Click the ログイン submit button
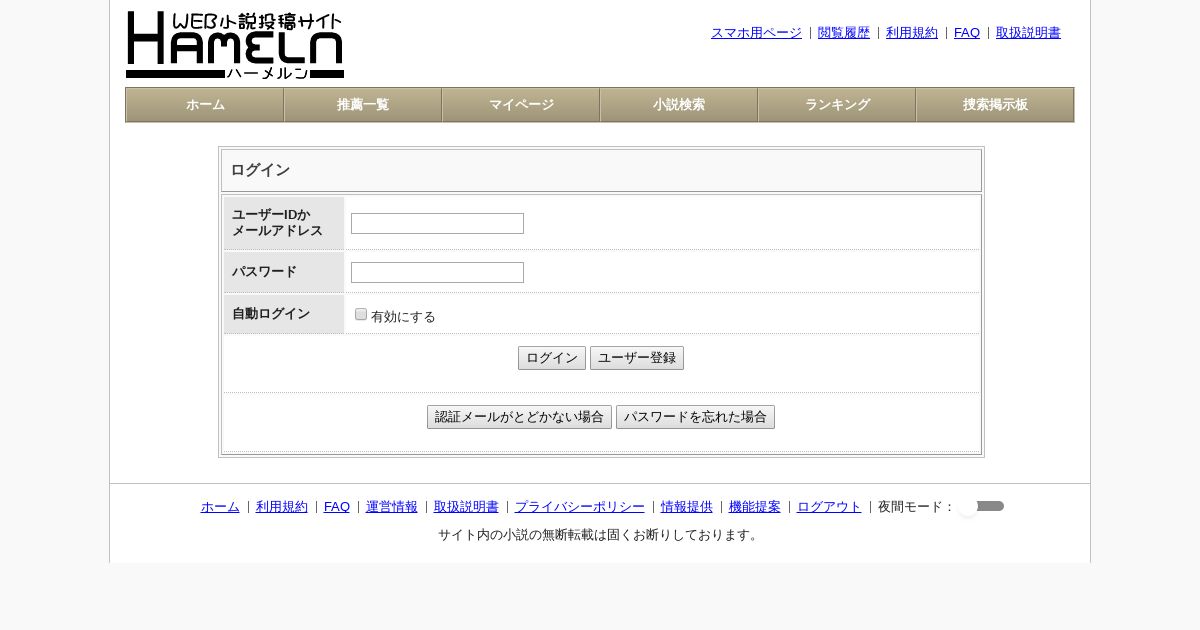1200x630 pixels. (x=552, y=358)
